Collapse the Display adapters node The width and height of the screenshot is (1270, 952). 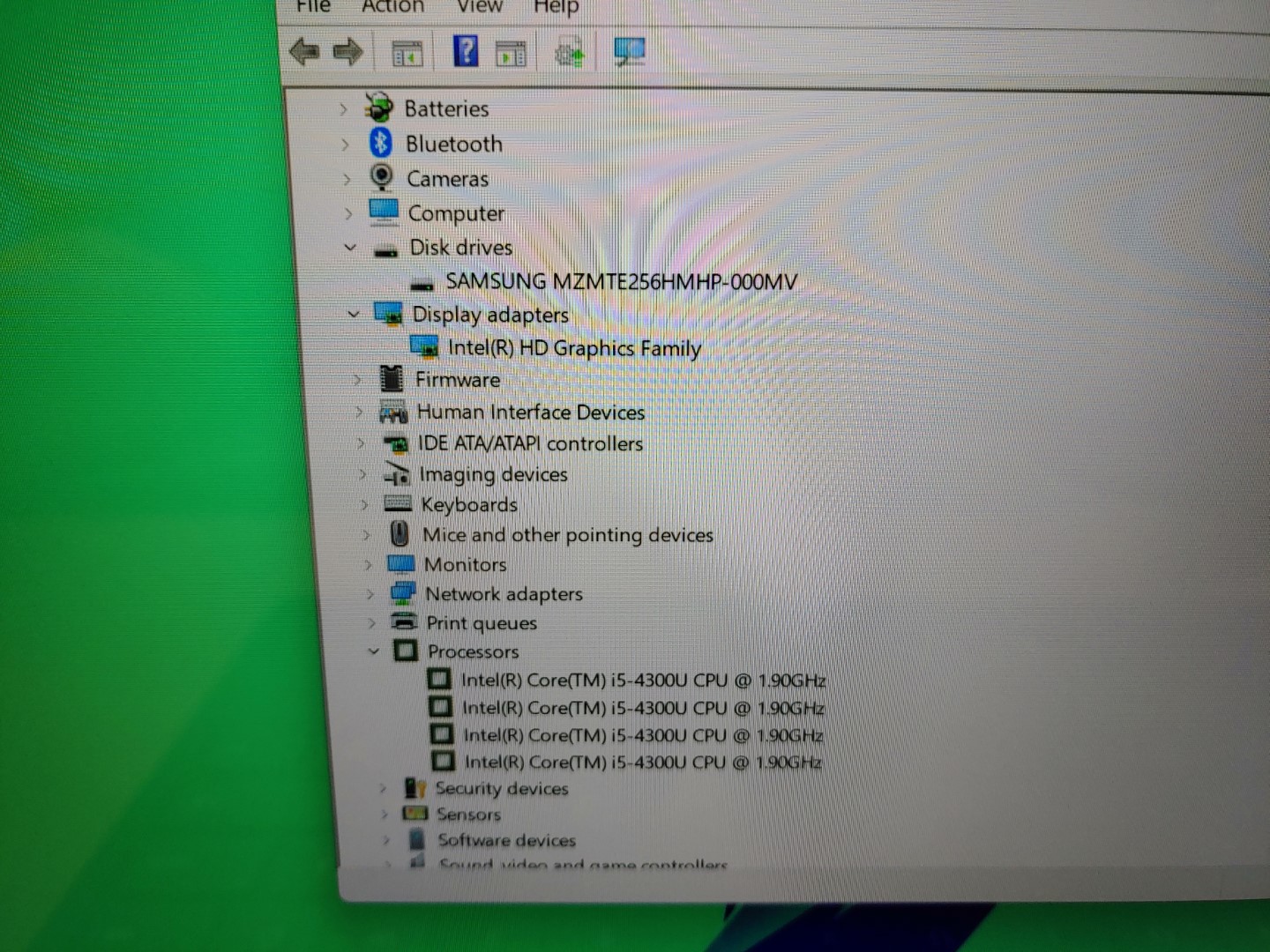pyautogui.click(x=353, y=313)
